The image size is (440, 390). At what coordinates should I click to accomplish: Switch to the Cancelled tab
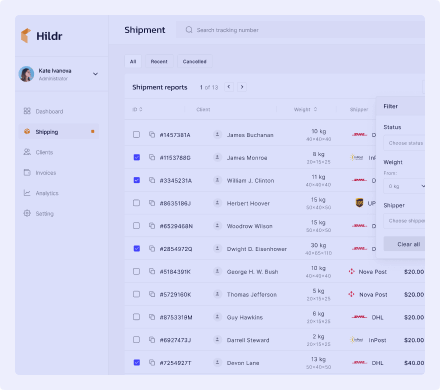194,62
